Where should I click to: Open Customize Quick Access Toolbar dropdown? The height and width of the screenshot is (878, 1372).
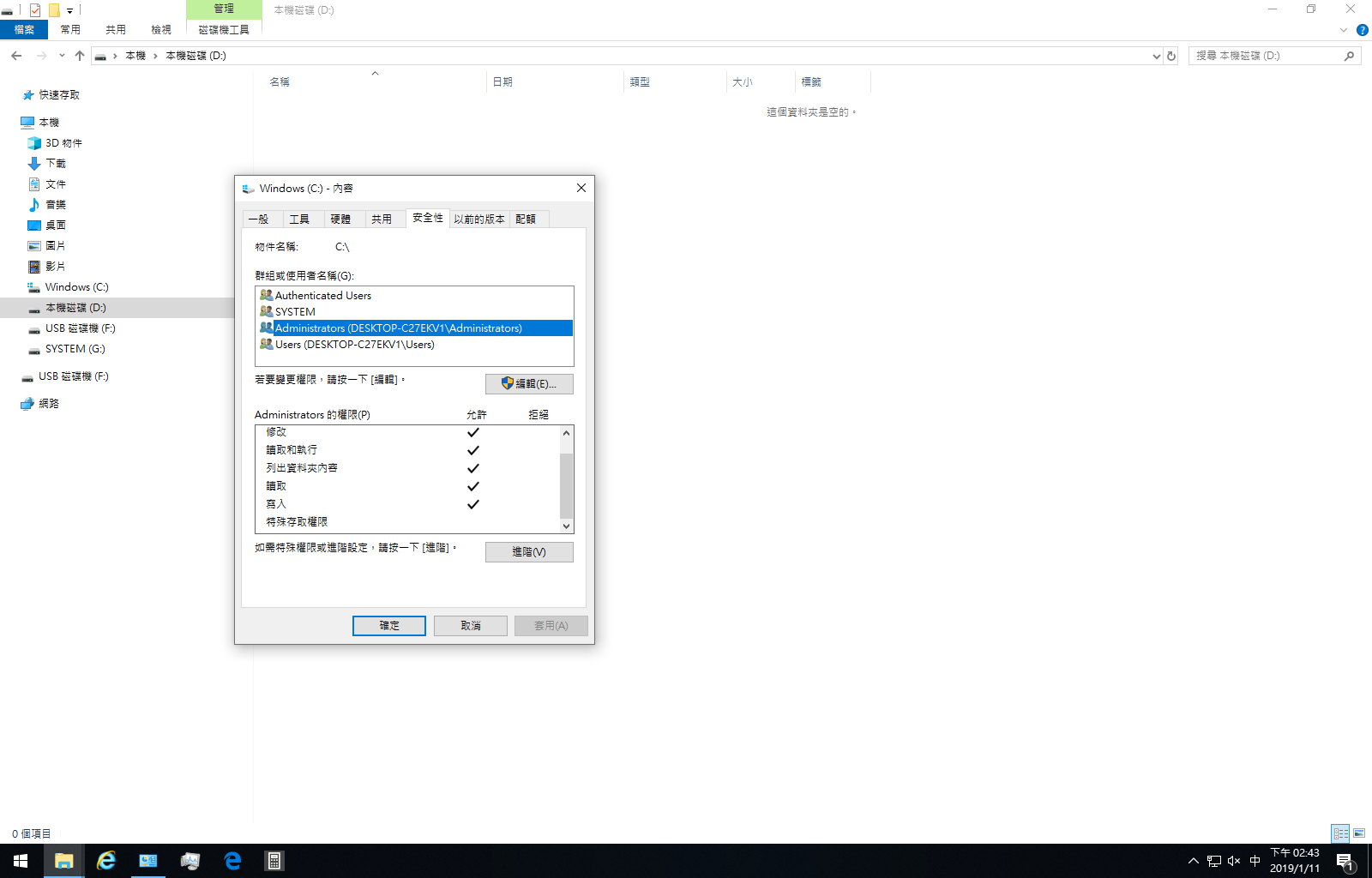(x=69, y=10)
